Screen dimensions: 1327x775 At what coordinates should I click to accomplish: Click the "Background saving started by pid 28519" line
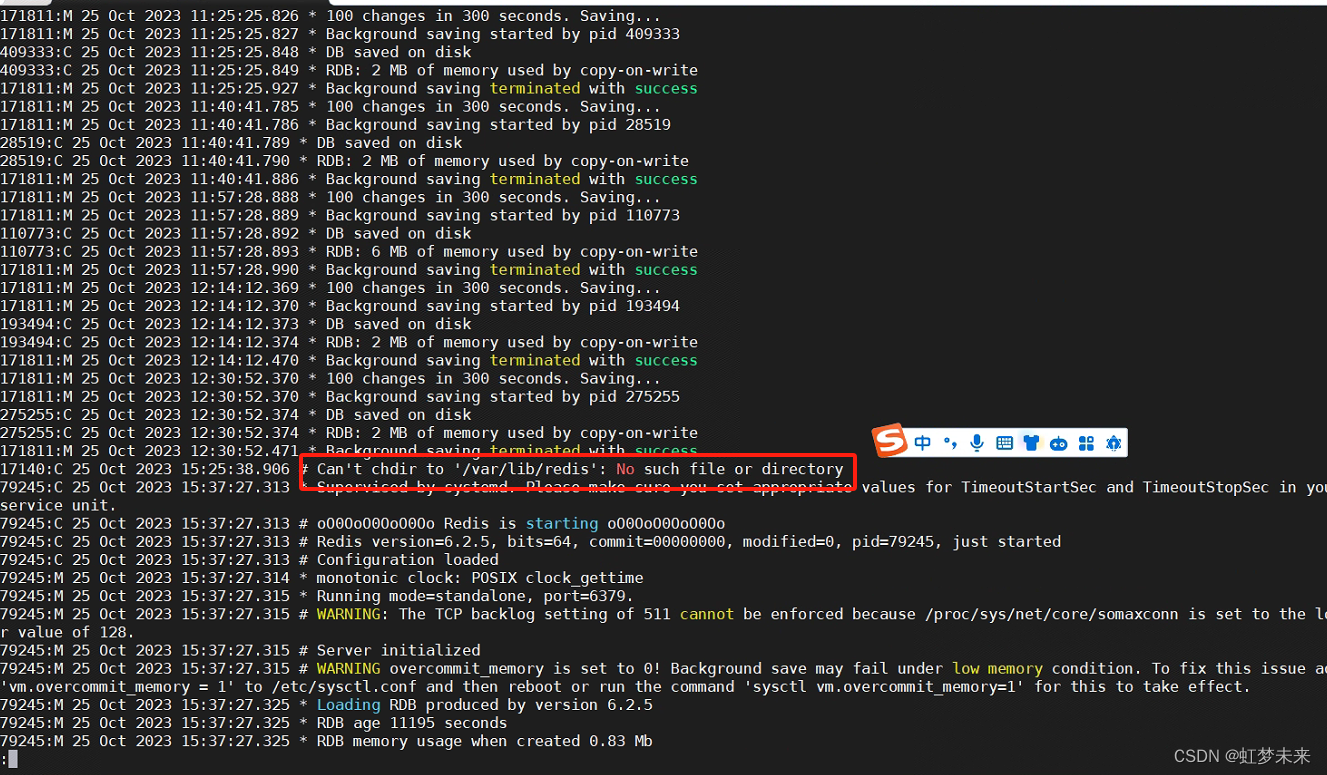tap(335, 125)
